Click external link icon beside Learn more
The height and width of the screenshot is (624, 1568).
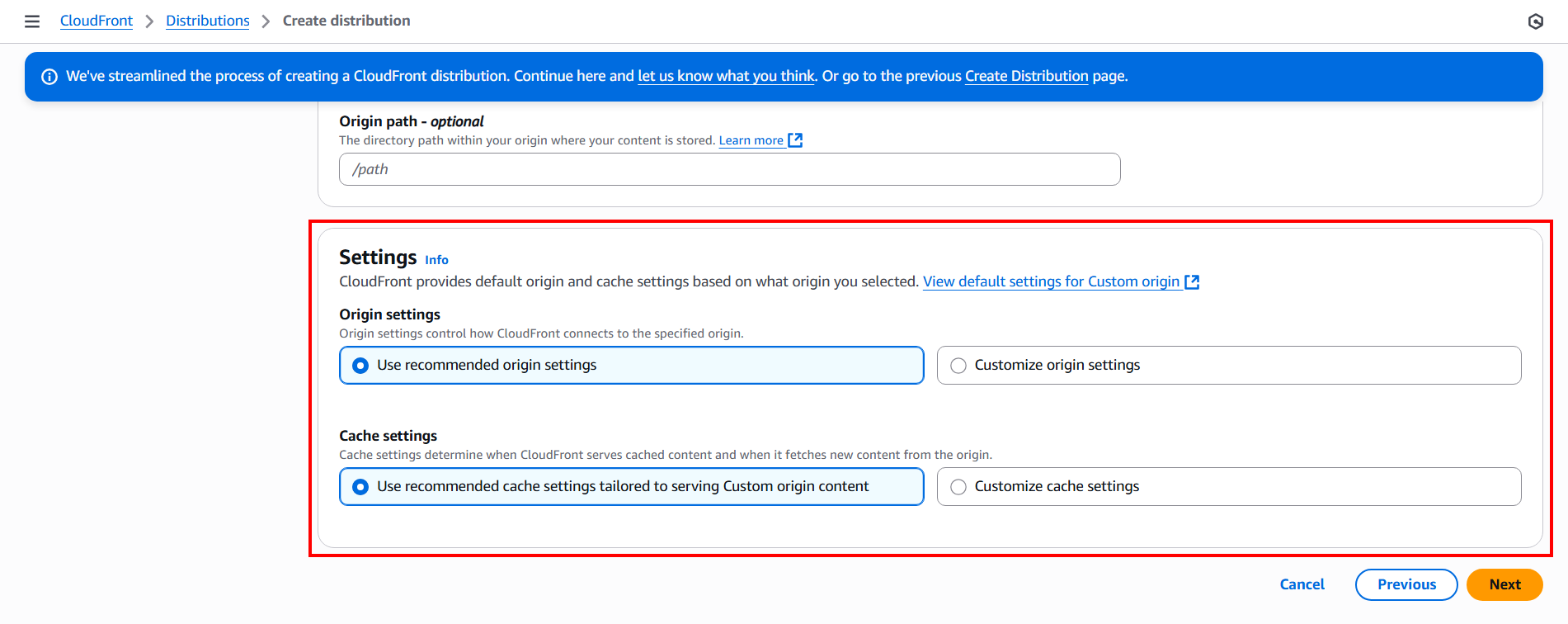click(x=795, y=140)
